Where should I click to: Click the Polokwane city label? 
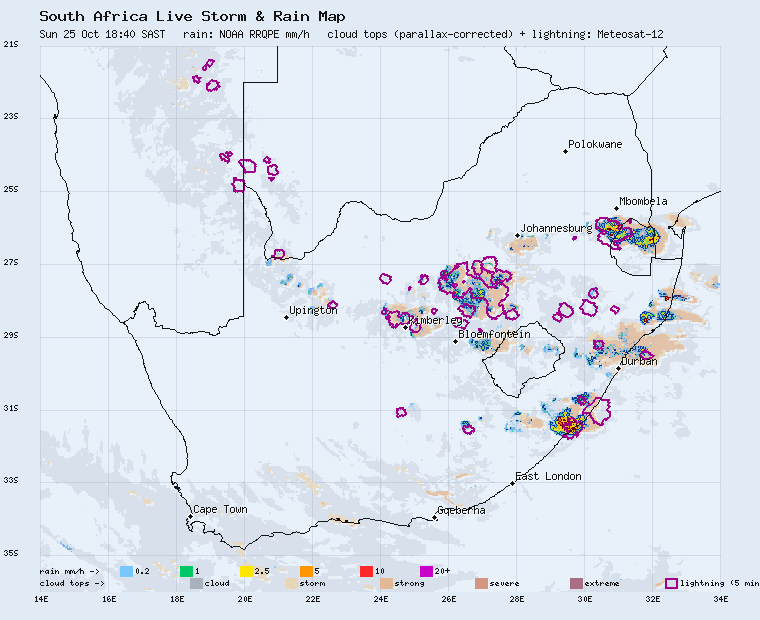point(595,144)
